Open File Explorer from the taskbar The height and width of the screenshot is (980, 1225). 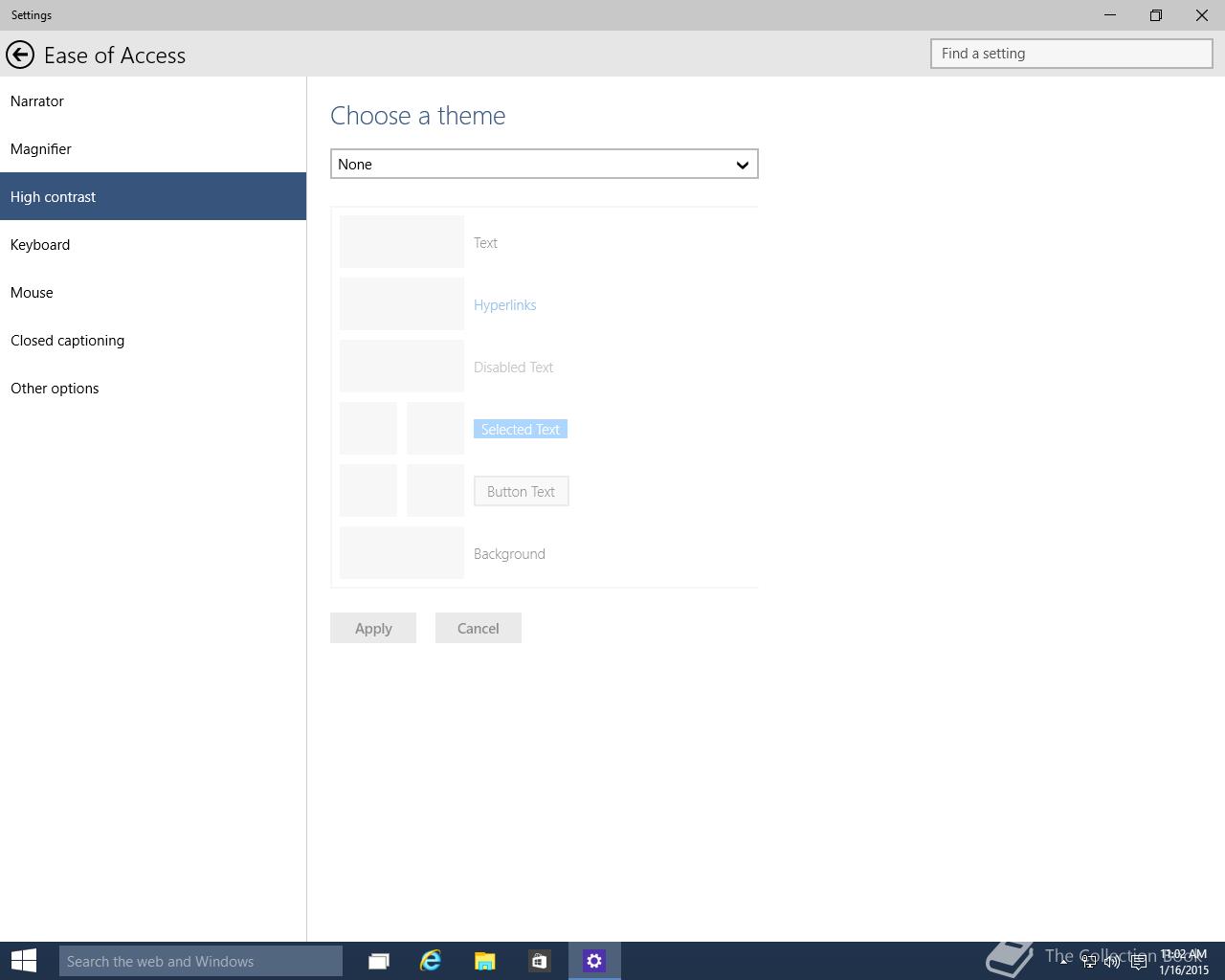pyautogui.click(x=485, y=961)
